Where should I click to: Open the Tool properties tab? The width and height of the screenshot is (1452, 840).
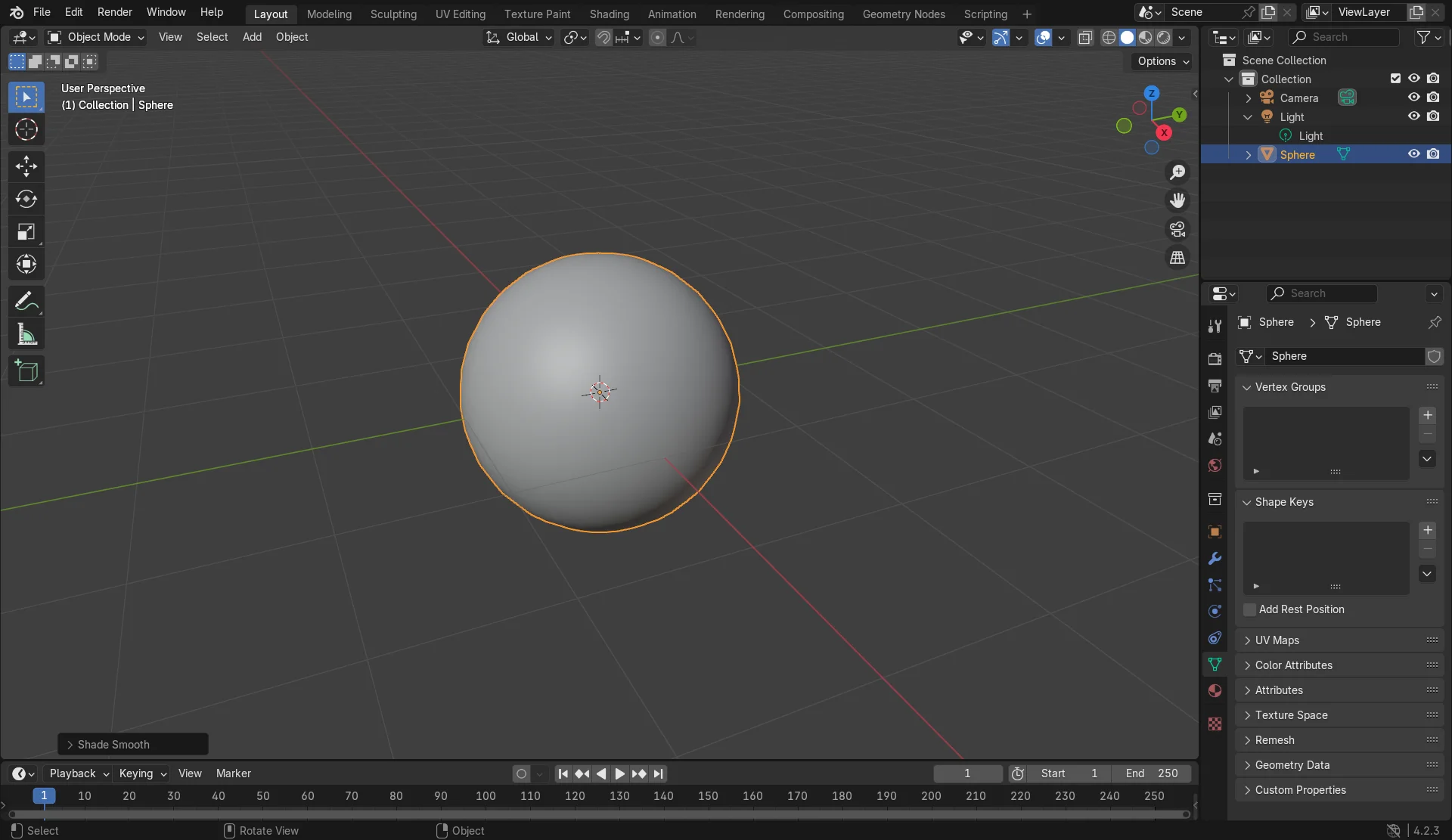pyautogui.click(x=1215, y=326)
